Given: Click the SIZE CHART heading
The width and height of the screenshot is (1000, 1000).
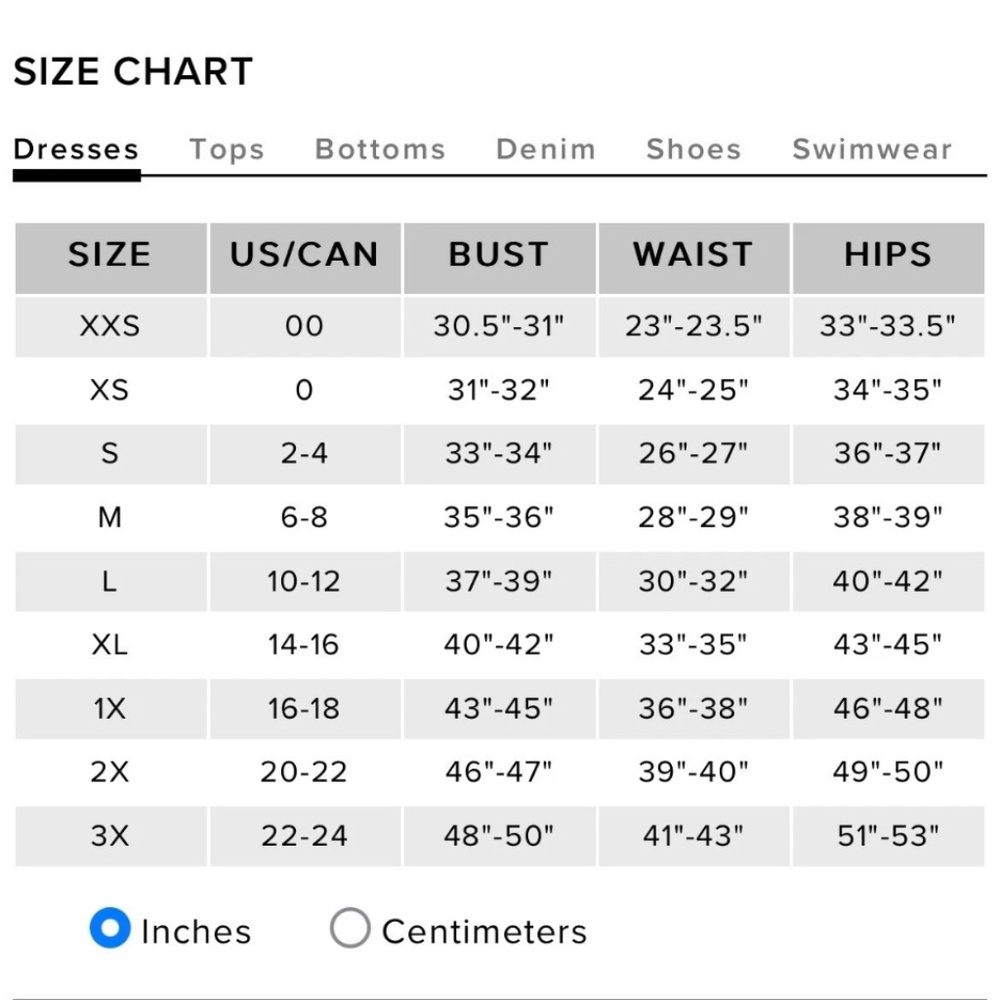Looking at the screenshot, I should [x=133, y=71].
